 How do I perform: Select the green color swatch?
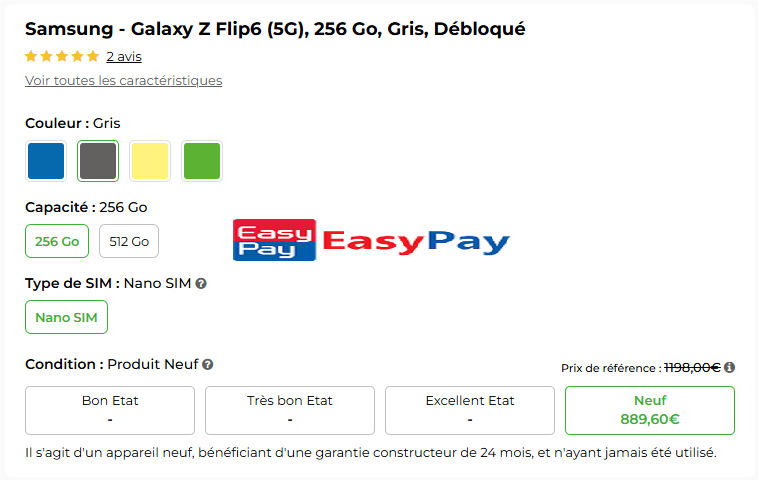pos(202,161)
